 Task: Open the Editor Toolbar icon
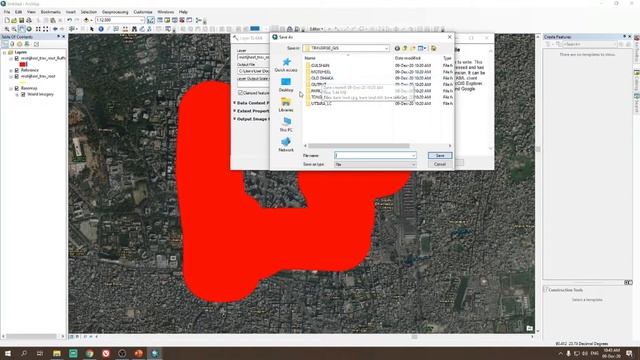(x=151, y=20)
